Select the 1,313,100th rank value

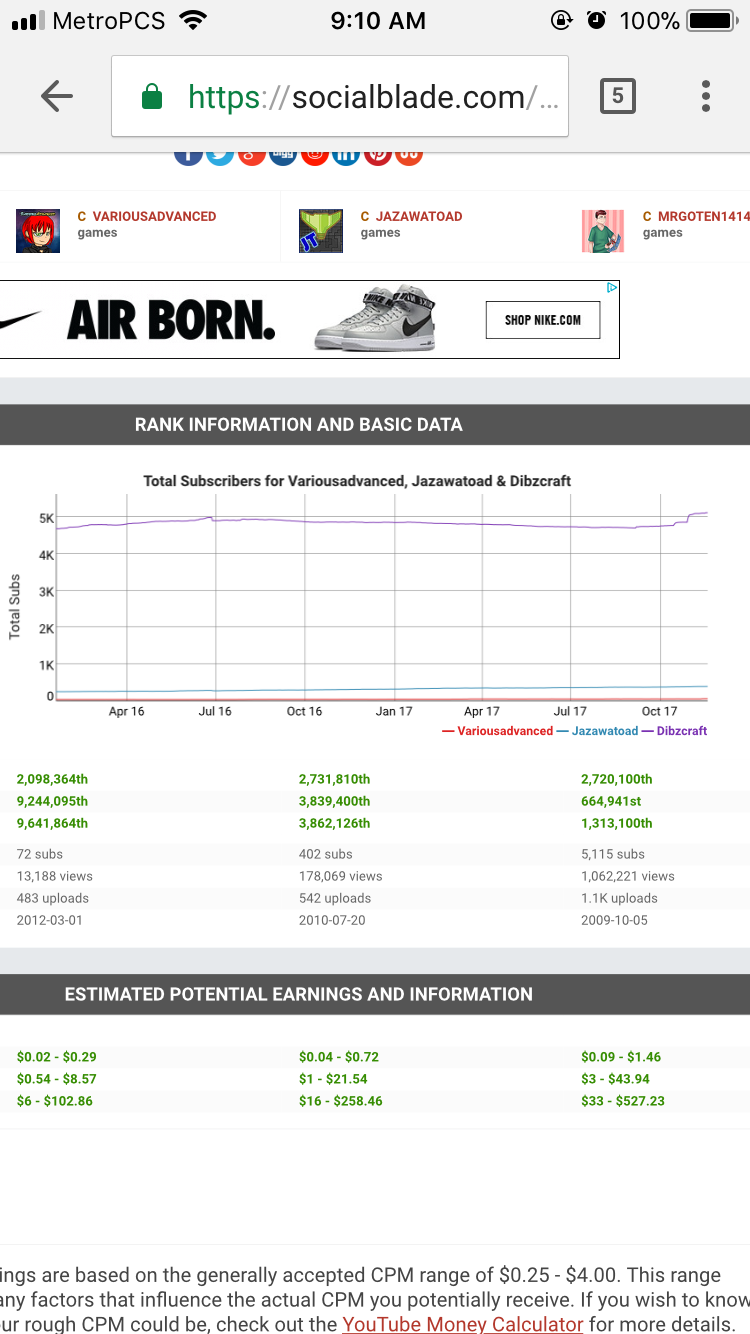point(616,823)
